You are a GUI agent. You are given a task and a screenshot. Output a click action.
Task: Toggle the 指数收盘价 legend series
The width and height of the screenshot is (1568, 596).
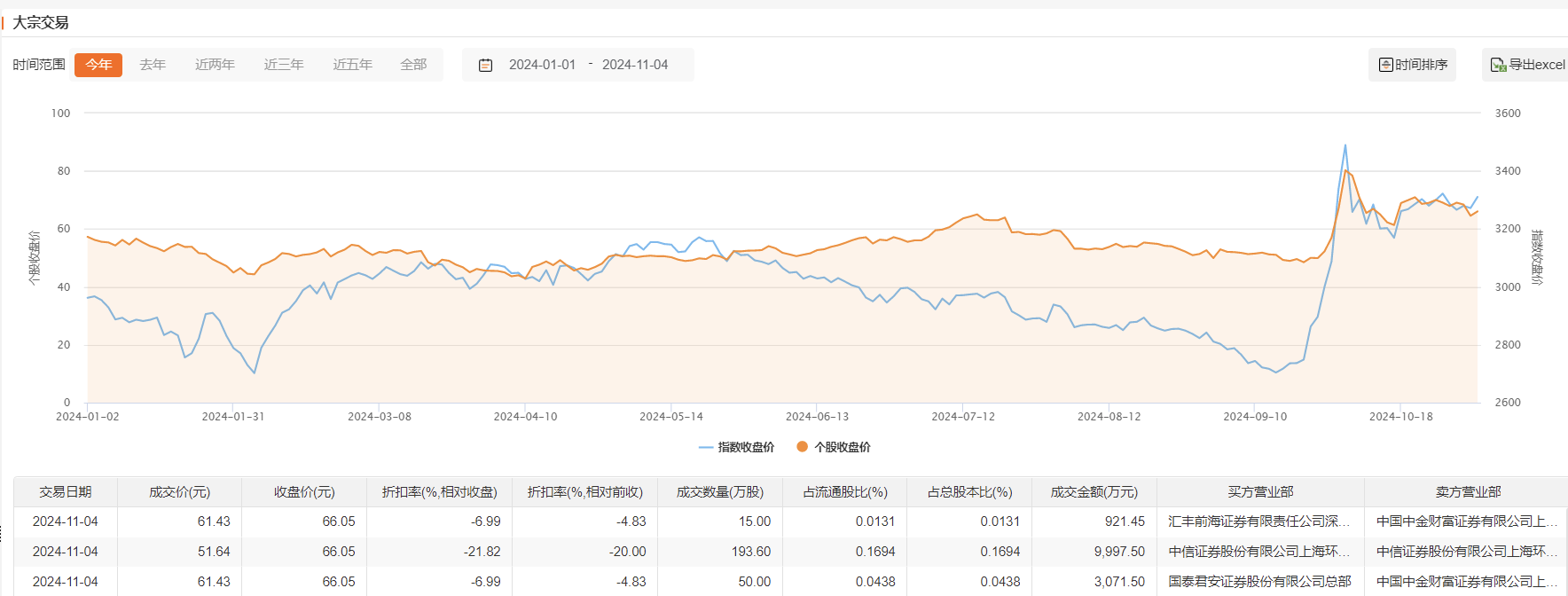tap(737, 447)
